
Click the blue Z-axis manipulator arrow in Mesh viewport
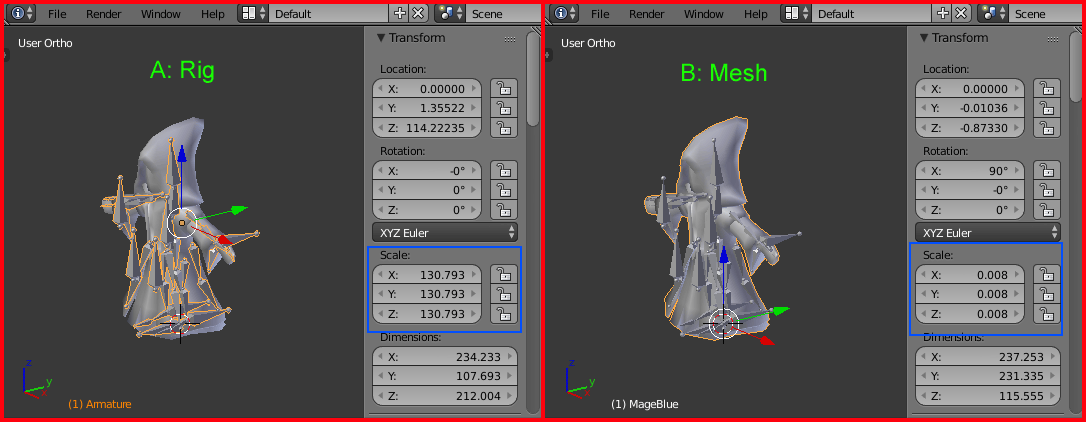tap(724, 254)
